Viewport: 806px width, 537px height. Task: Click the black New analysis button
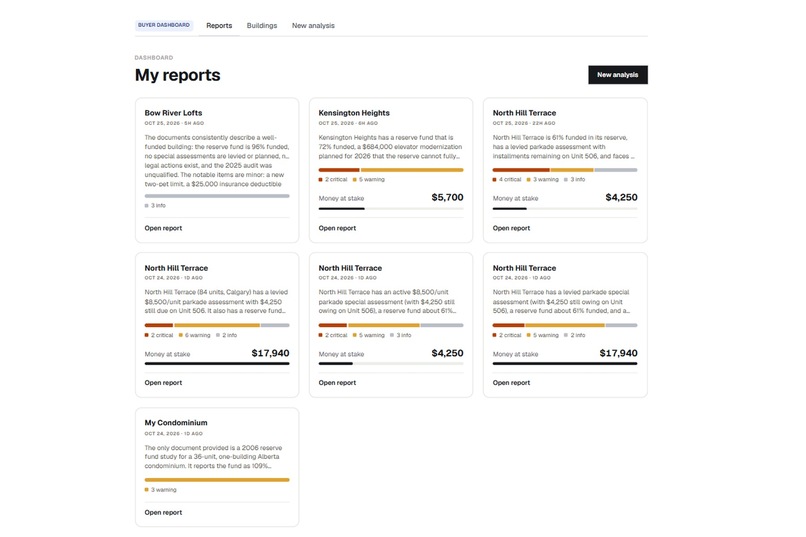point(617,75)
